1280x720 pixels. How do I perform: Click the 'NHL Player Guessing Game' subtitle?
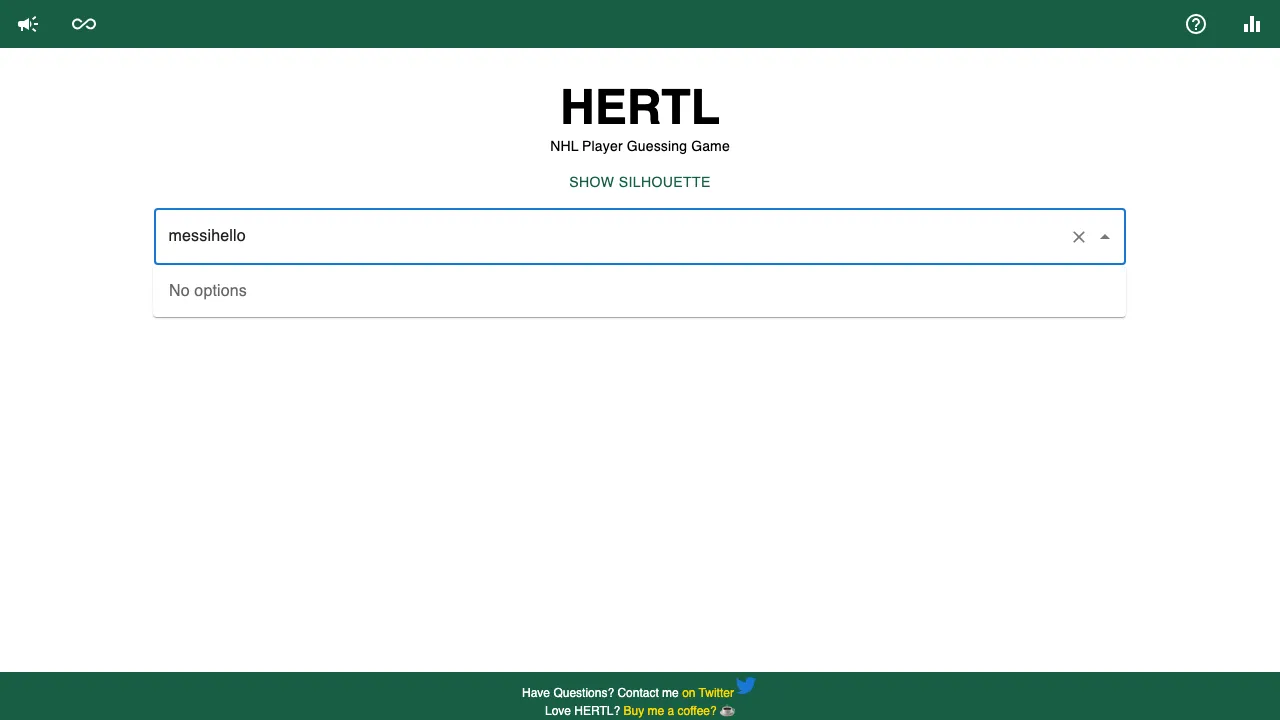(640, 146)
